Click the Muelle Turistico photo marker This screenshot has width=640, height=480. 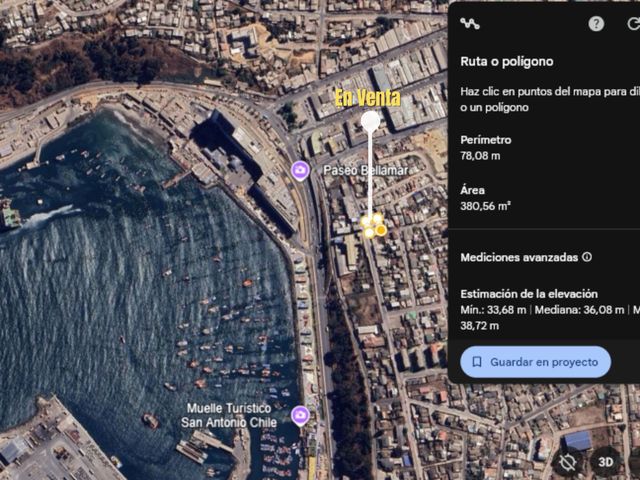[x=300, y=416]
